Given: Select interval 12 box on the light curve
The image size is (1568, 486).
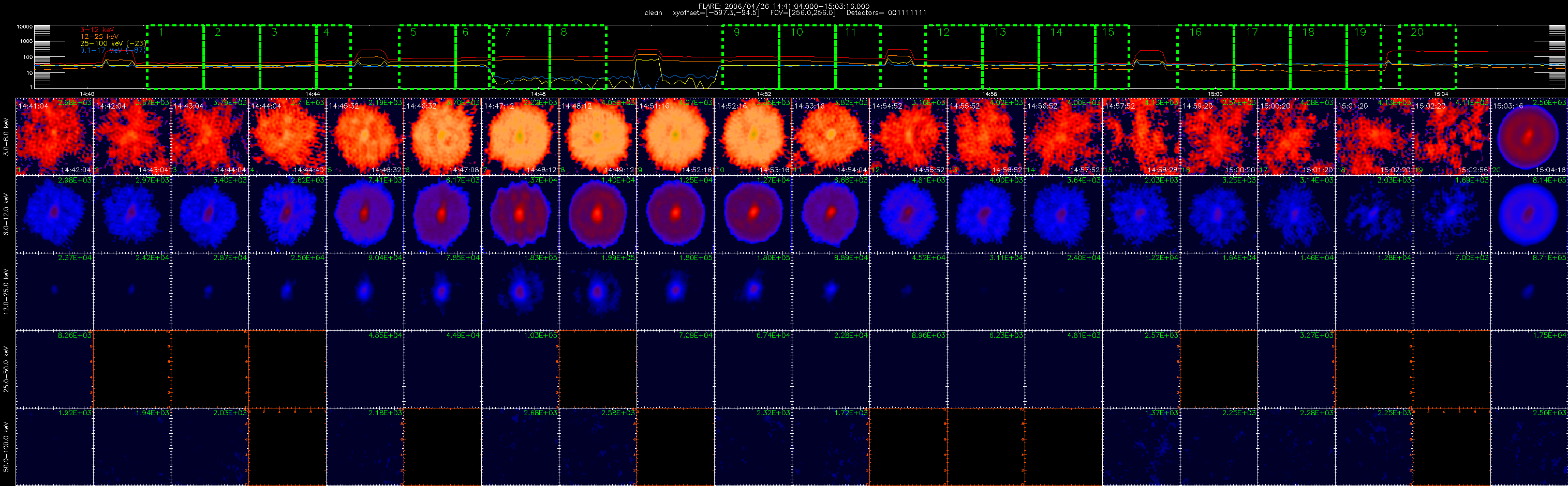Looking at the screenshot, I should click(954, 57).
